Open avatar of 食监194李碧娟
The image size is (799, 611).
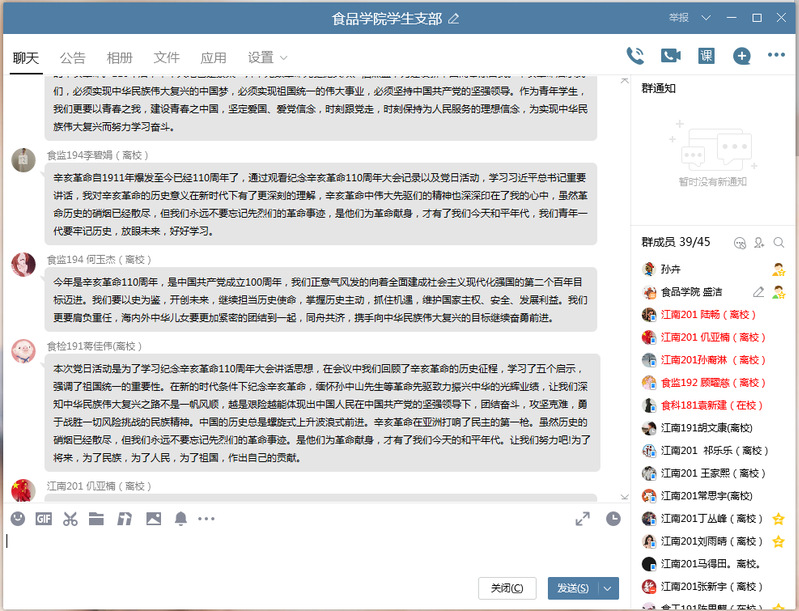click(23, 160)
